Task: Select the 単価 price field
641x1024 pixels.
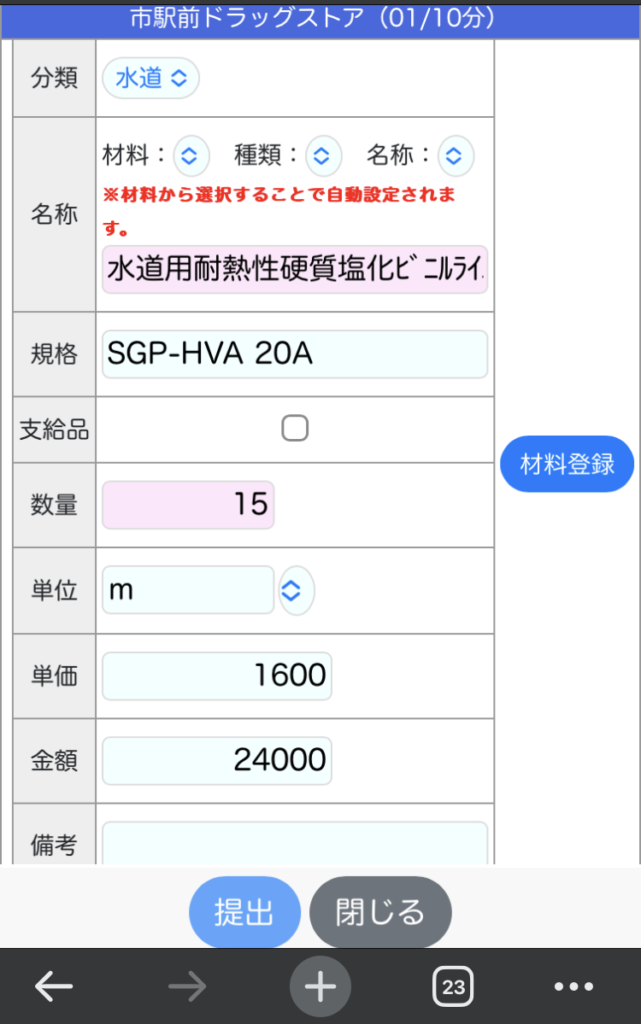Action: pos(216,676)
